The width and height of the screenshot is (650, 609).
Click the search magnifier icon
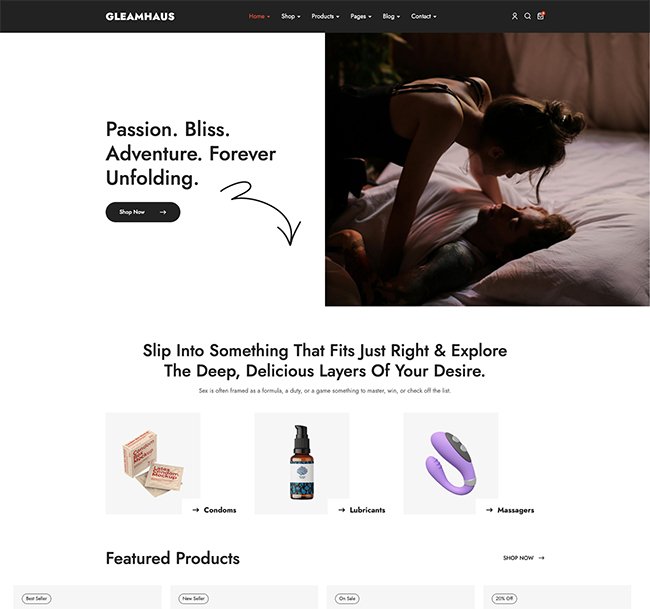pos(527,16)
